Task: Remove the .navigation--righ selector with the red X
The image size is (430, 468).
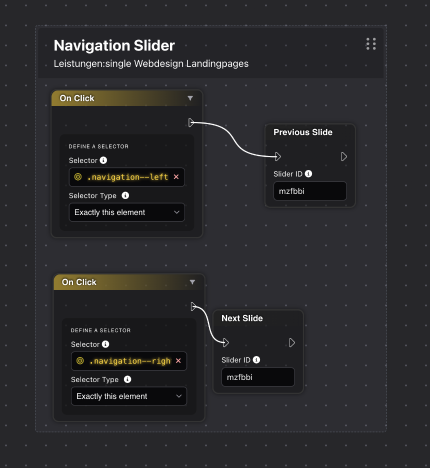Action: (178, 361)
